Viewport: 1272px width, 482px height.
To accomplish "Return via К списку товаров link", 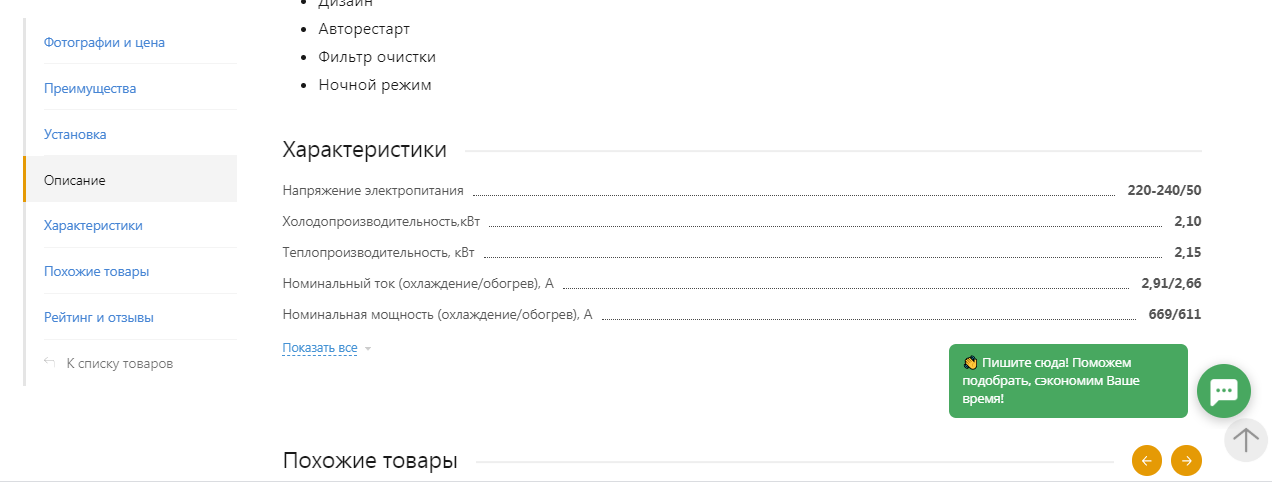I will click(x=119, y=363).
